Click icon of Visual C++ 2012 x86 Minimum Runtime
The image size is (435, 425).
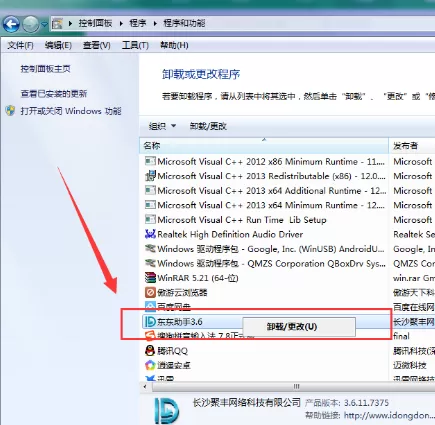[x=150, y=161]
